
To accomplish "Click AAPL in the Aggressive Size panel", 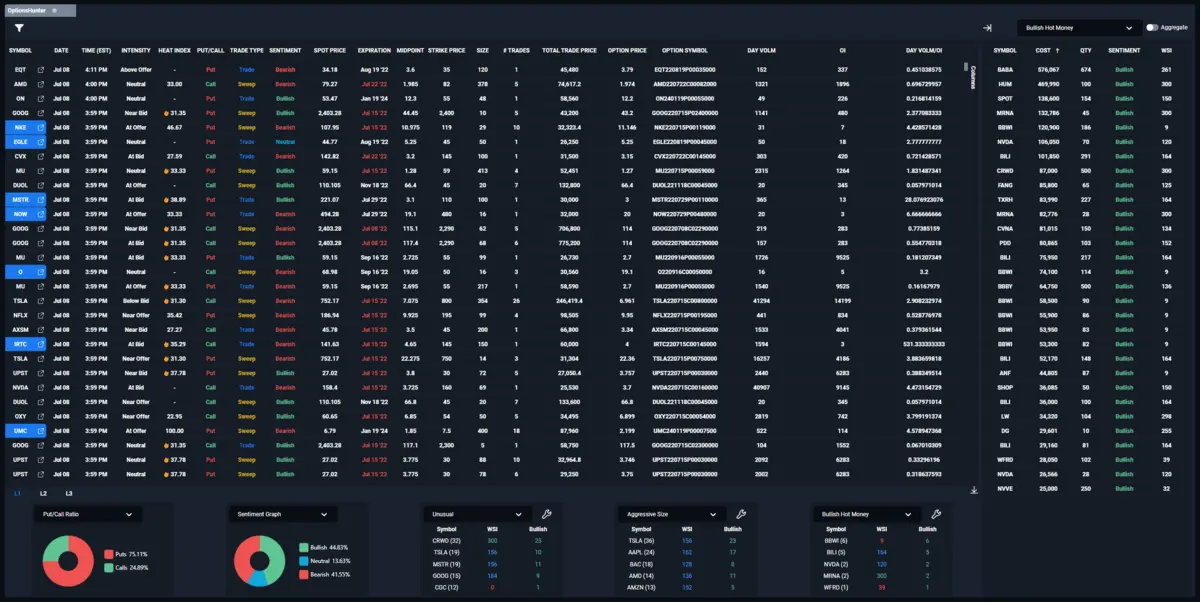I will (x=640, y=550).
